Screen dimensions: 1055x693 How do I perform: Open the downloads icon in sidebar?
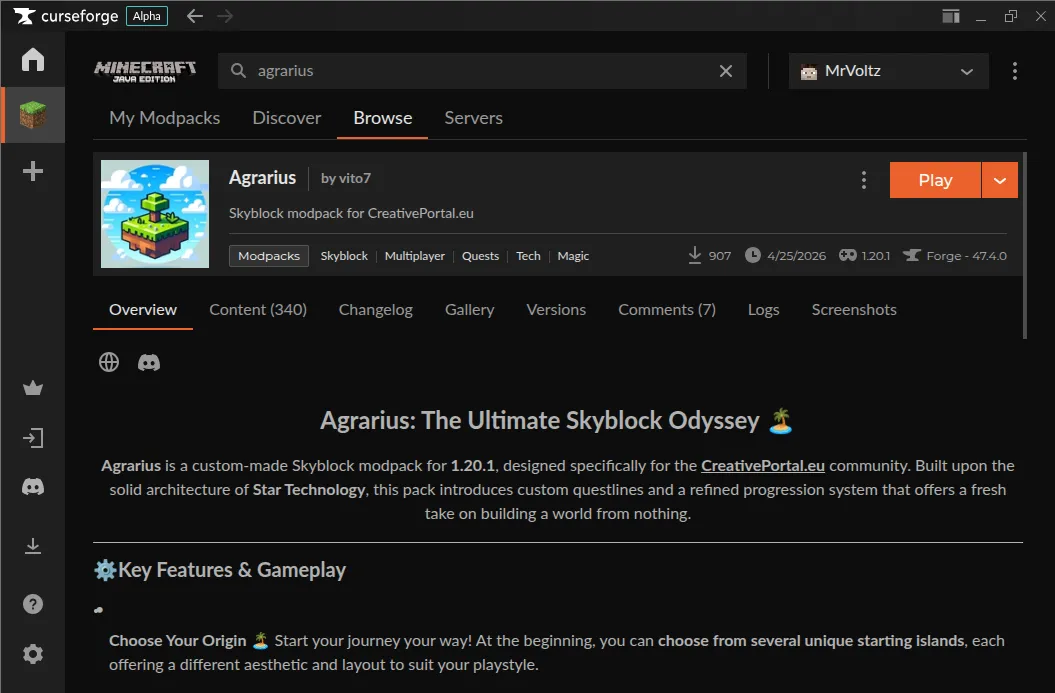tap(32, 545)
